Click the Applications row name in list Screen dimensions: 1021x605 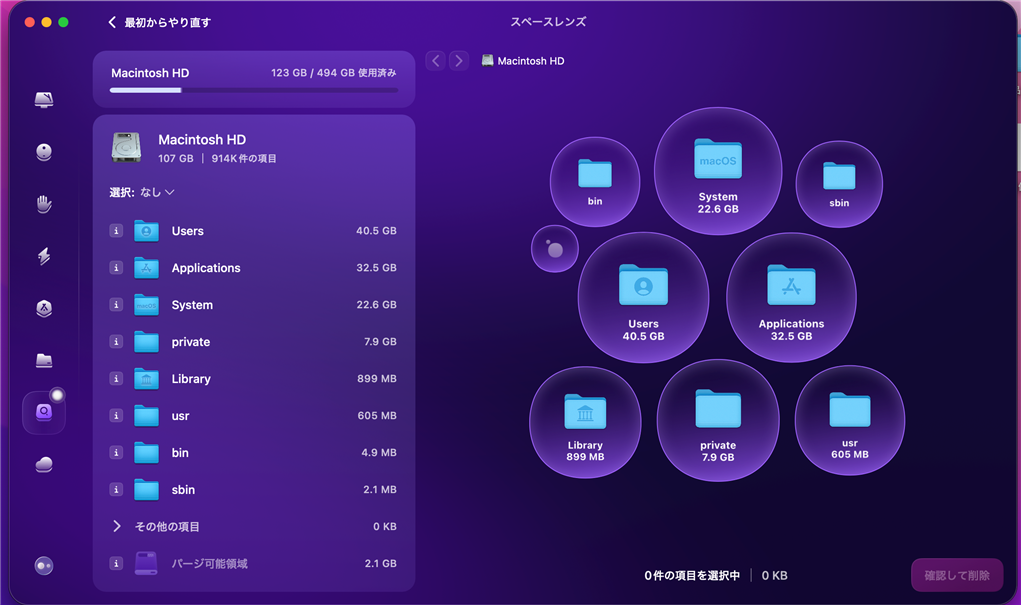206,268
